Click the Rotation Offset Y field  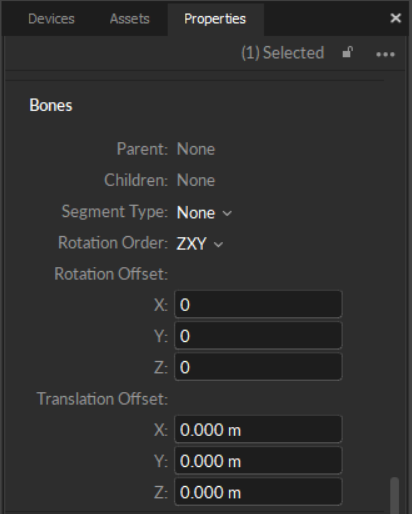[258, 336]
